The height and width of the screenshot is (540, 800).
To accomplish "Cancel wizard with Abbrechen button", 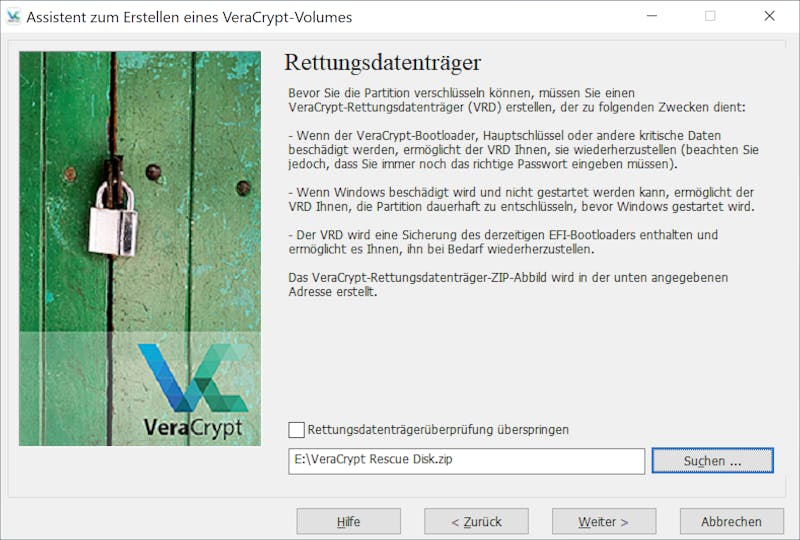I will point(732,522).
